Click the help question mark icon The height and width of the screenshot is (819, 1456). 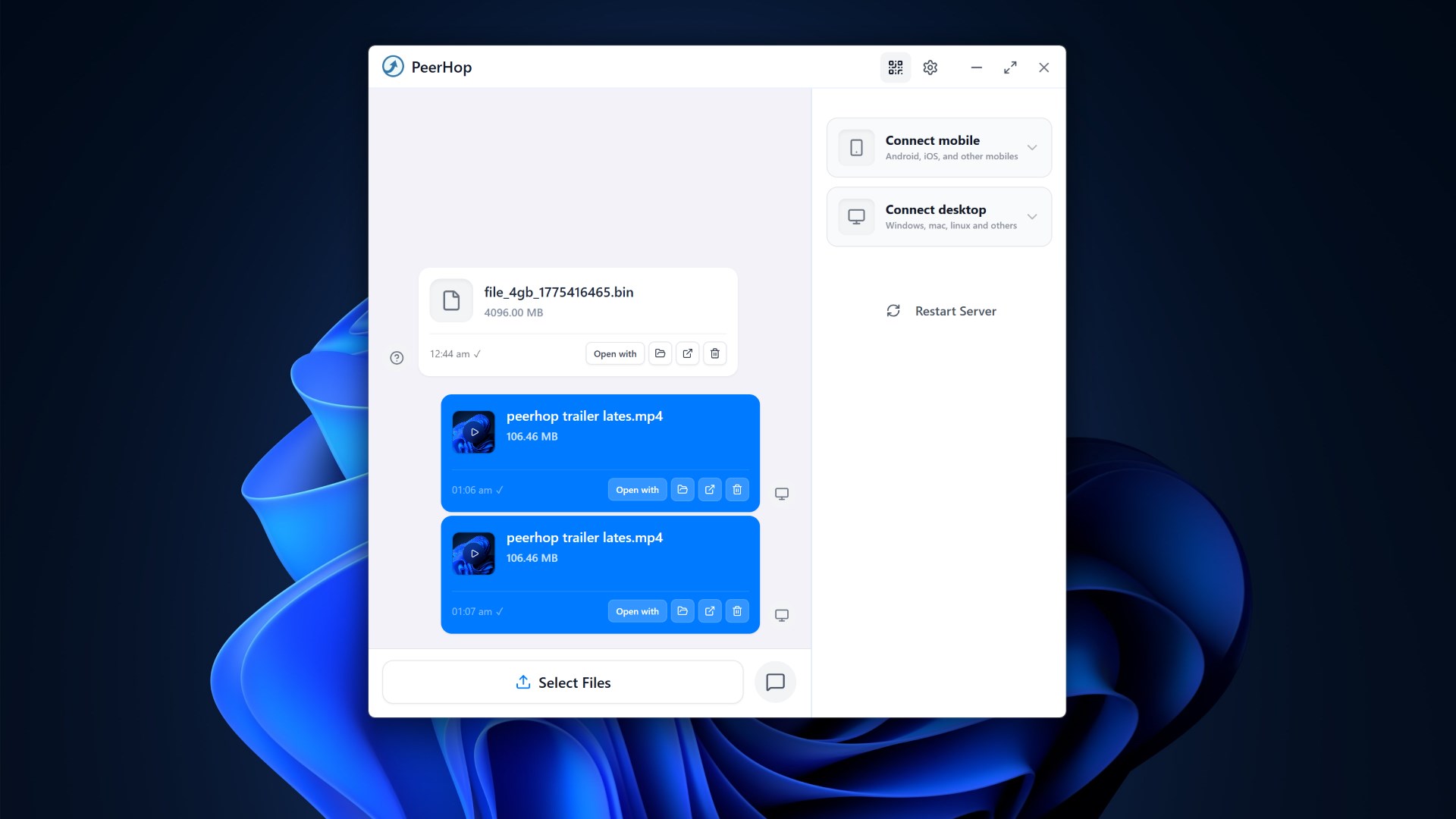397,358
